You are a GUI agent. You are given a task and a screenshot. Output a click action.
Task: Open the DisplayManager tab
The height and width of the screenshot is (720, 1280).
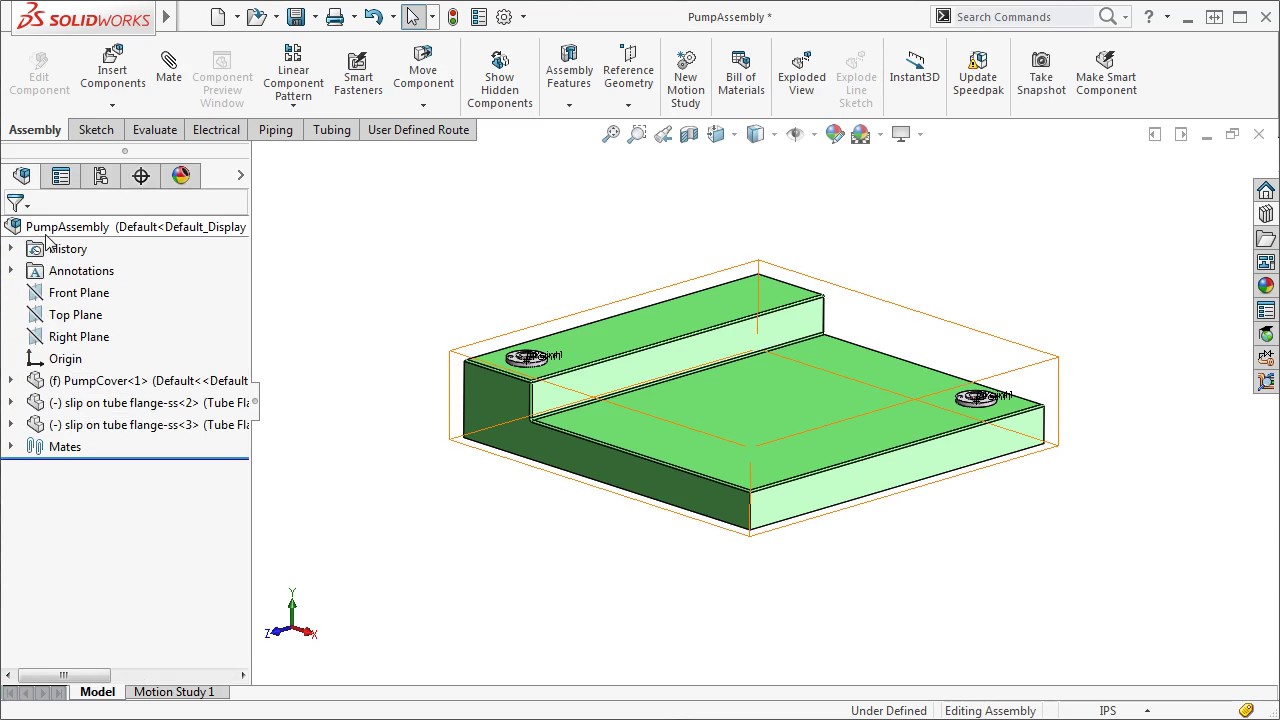click(x=181, y=176)
